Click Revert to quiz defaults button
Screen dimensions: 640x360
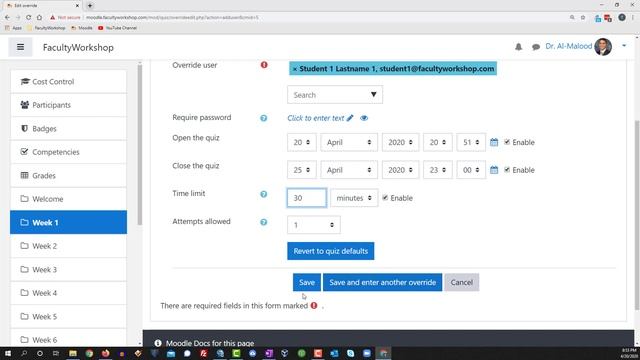(331, 251)
